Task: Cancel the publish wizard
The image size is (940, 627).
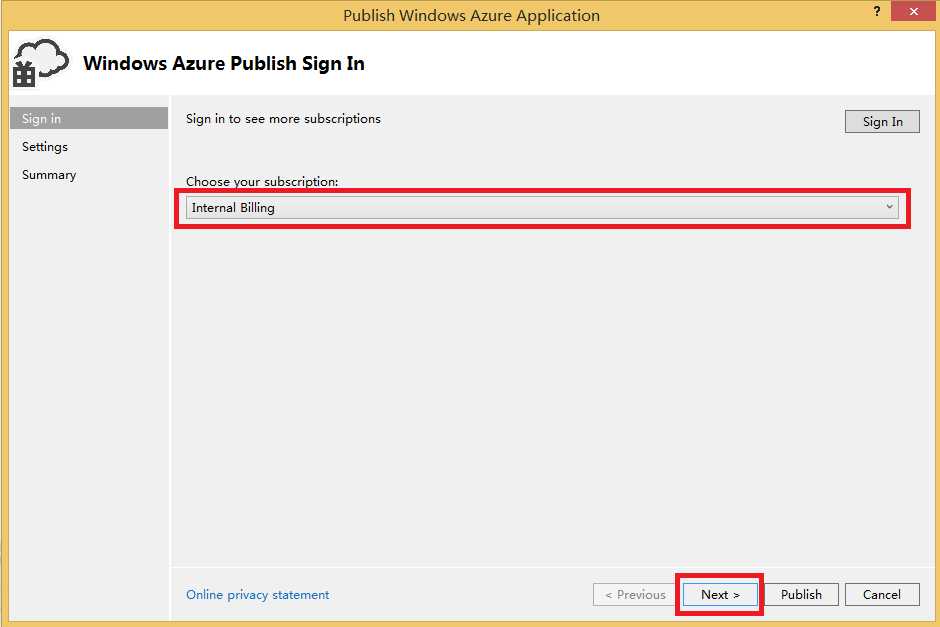Action: click(x=882, y=595)
